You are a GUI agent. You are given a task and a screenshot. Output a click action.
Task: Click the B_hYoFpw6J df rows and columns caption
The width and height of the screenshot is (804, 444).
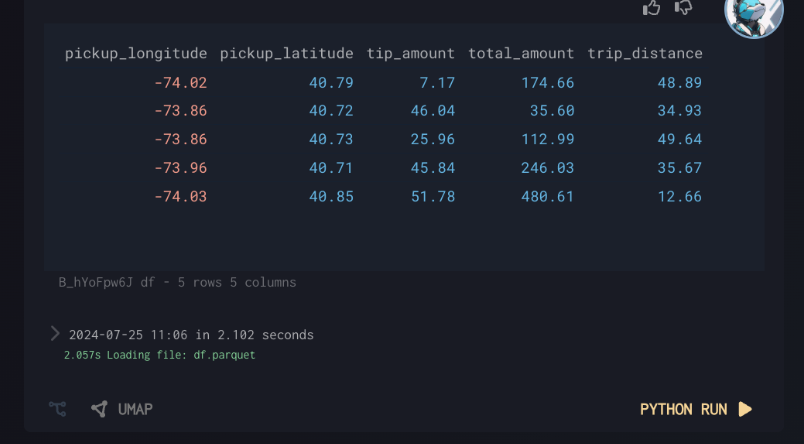coord(177,282)
